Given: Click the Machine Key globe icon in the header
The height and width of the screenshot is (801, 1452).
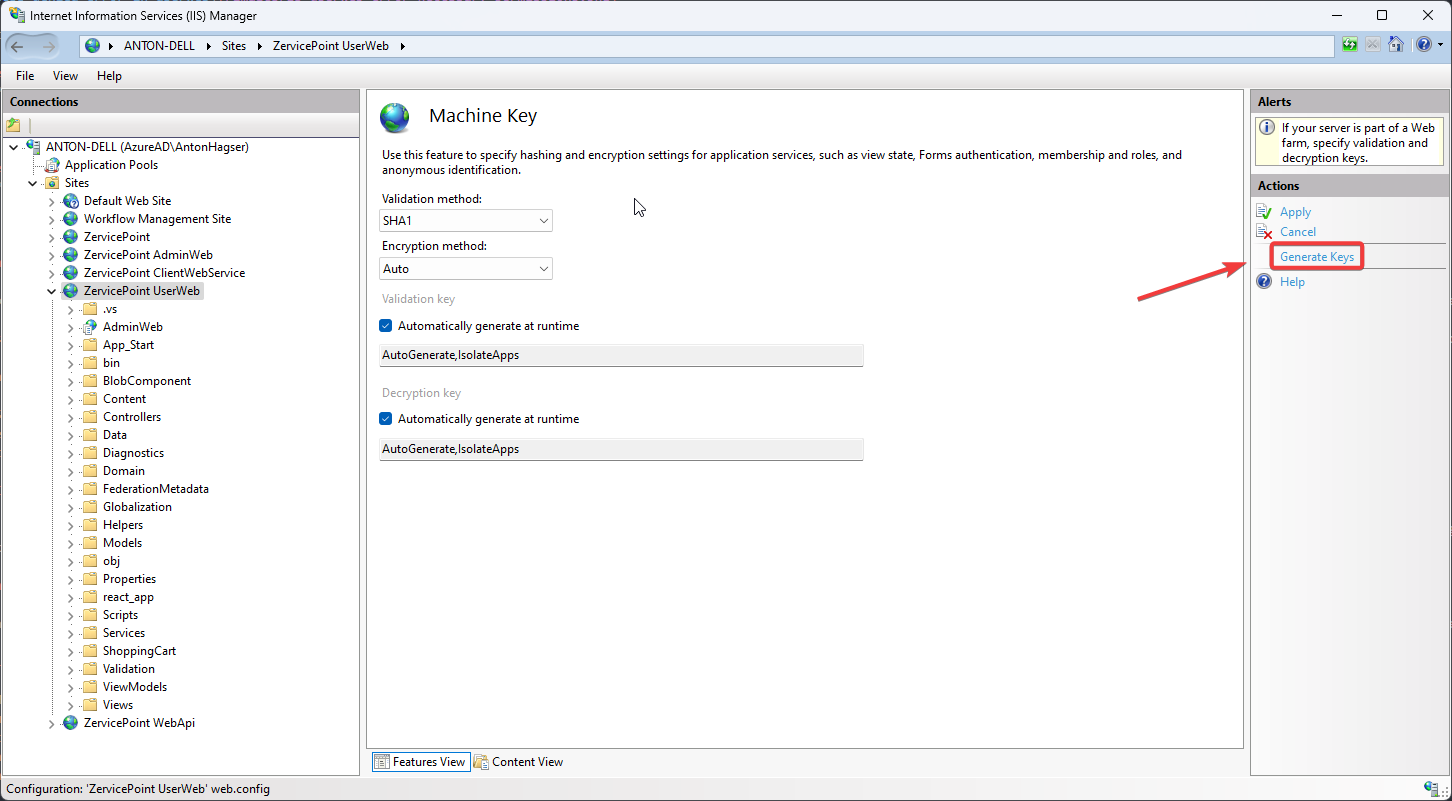Looking at the screenshot, I should pyautogui.click(x=394, y=117).
